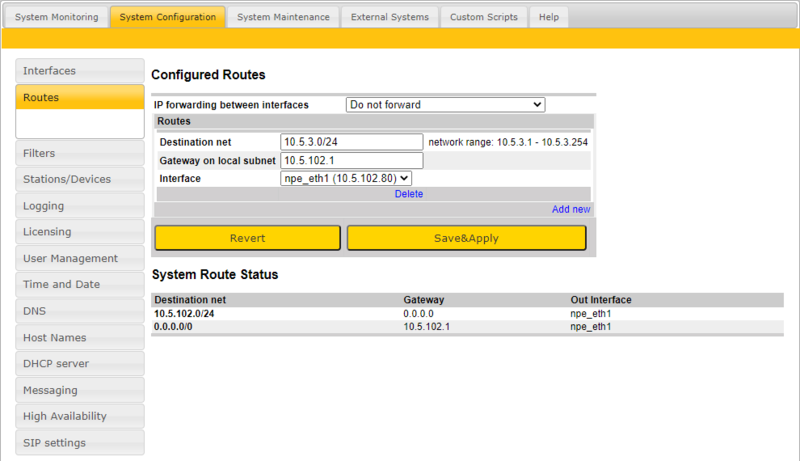Select High Availability in sidebar
The image size is (800, 461).
point(80,416)
